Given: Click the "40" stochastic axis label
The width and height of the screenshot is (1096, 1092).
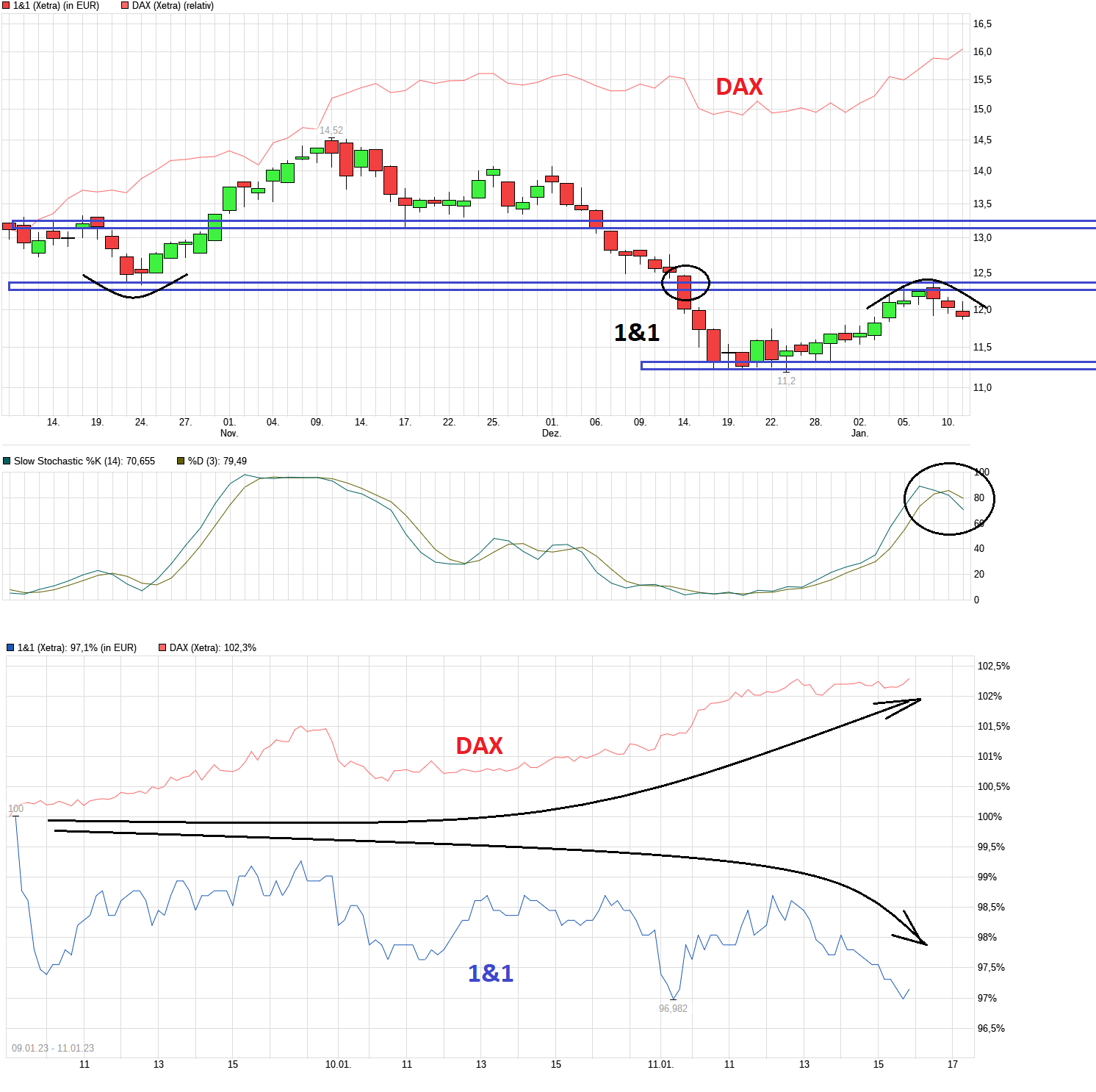Looking at the screenshot, I should [979, 549].
